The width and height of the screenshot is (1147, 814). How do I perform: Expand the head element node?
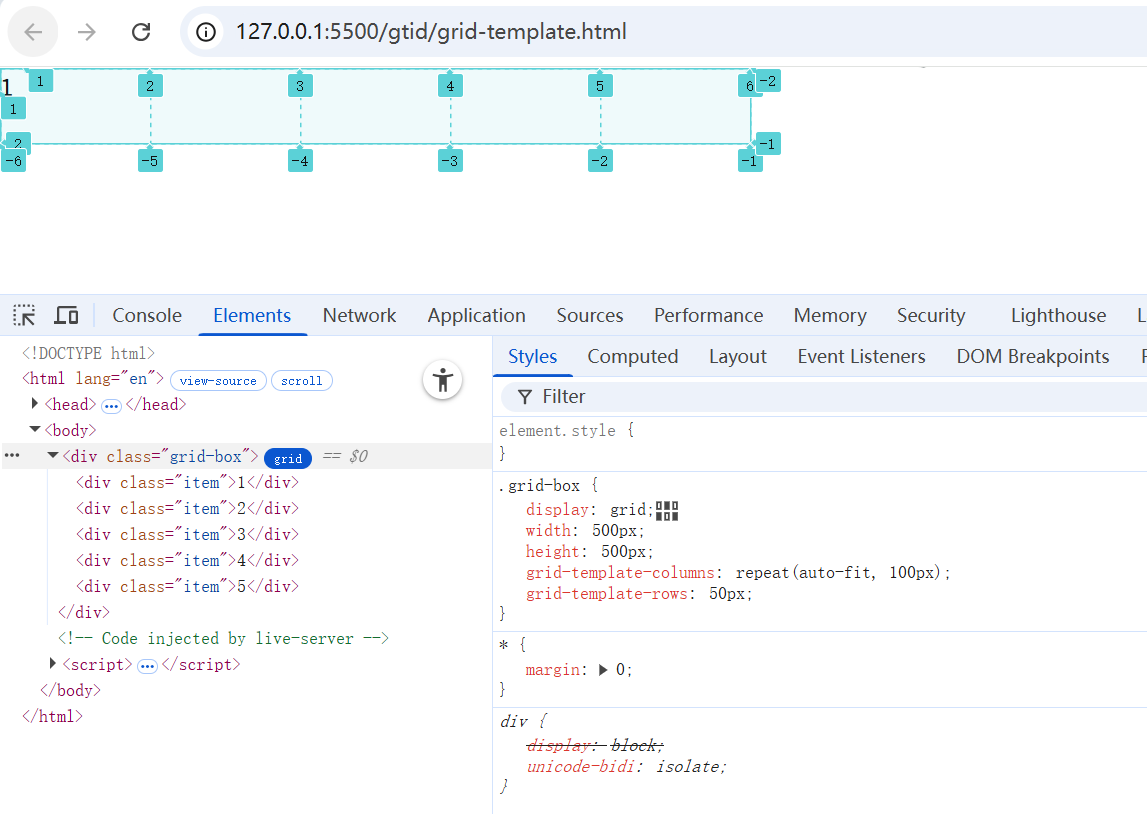tap(34, 403)
